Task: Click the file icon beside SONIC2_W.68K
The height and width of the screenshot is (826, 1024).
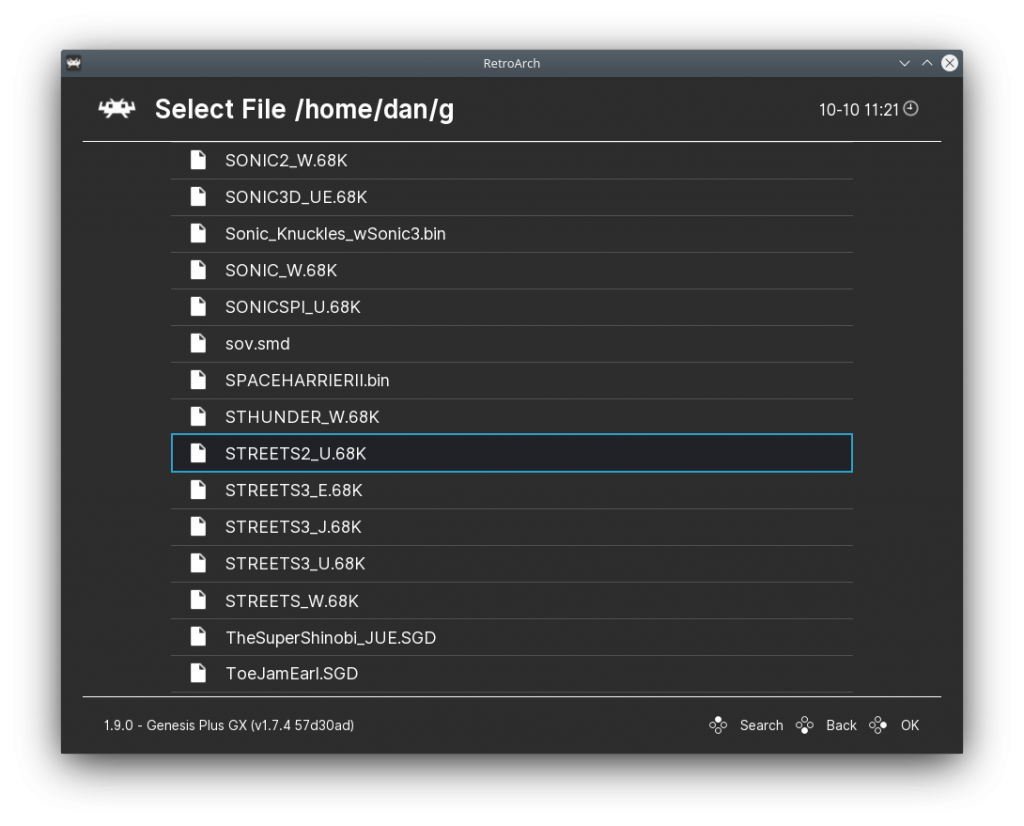Action: (x=198, y=160)
